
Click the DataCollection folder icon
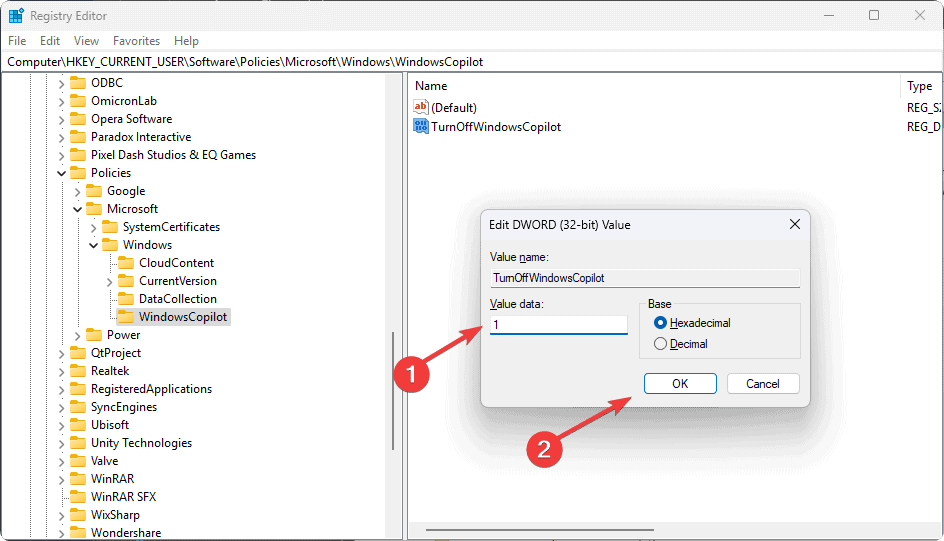[126, 299]
